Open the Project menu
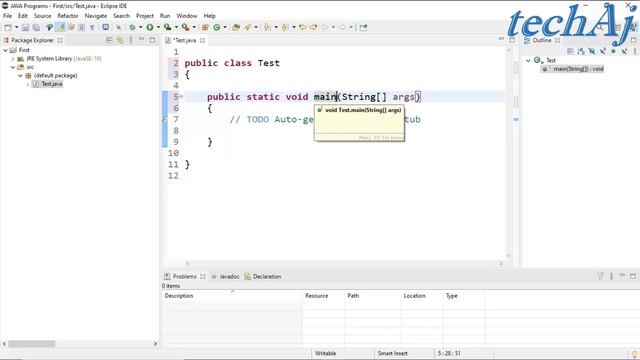Image resolution: width=640 pixels, height=360 pixels. (145, 16)
